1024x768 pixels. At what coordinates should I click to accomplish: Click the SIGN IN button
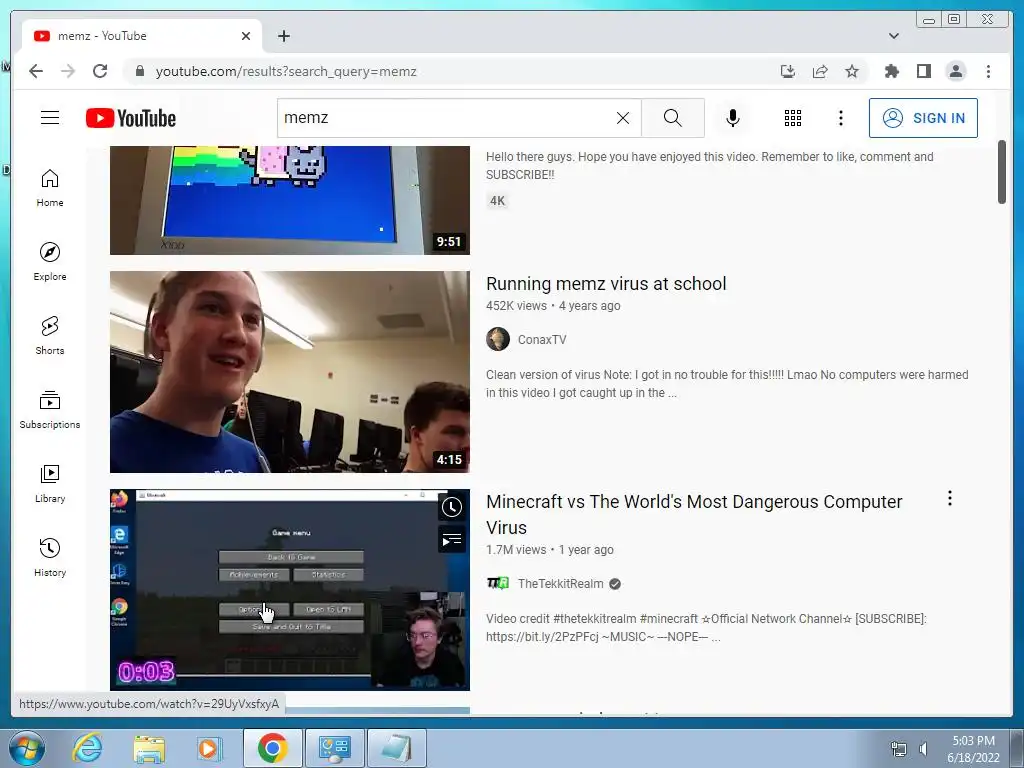coord(923,118)
